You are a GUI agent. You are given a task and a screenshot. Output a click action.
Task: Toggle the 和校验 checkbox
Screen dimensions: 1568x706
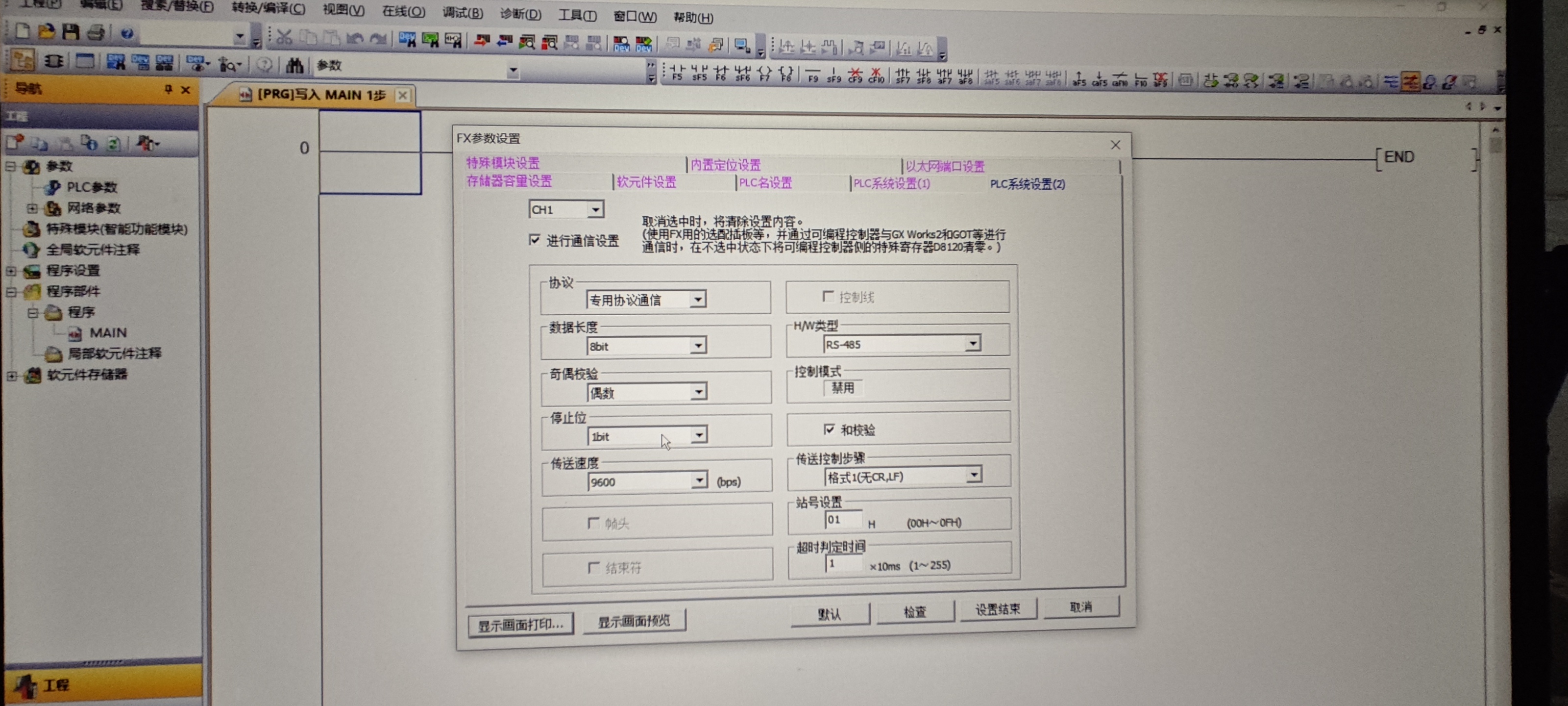[829, 429]
